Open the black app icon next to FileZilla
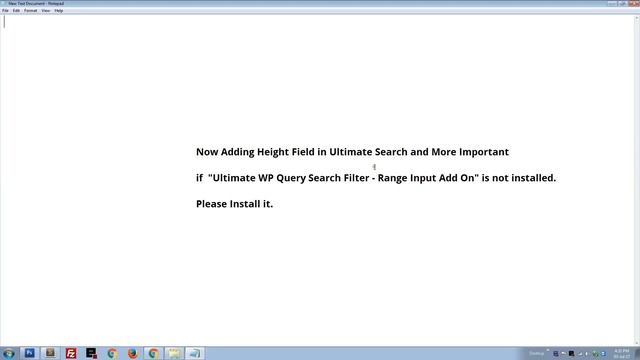Screen dimensions: 640x360 pos(91,353)
